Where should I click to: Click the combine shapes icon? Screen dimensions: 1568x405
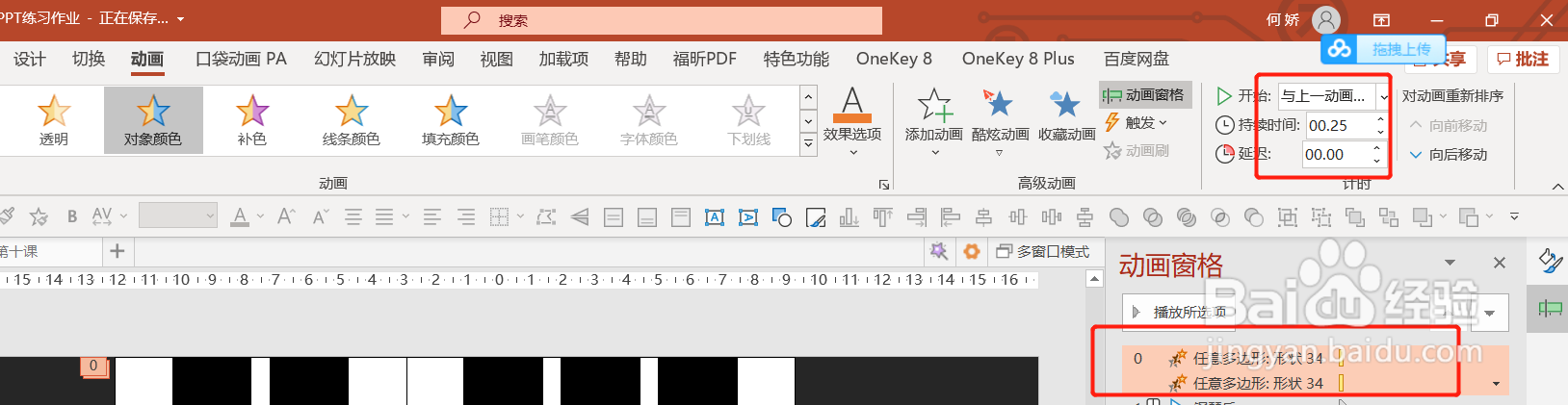[1153, 217]
